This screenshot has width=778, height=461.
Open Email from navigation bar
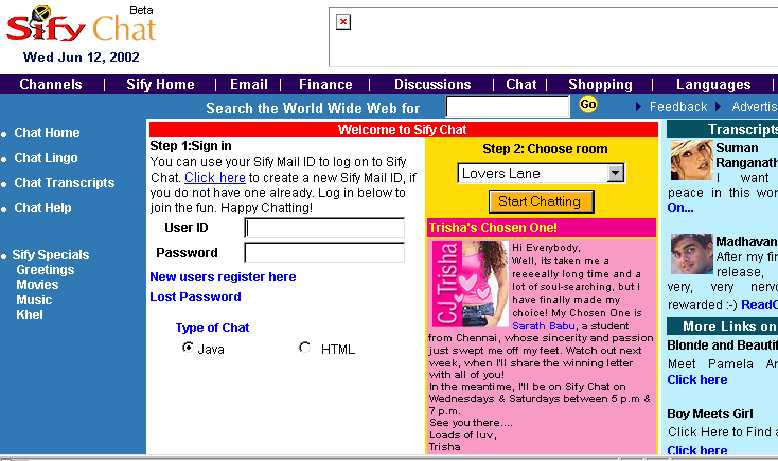coord(249,84)
